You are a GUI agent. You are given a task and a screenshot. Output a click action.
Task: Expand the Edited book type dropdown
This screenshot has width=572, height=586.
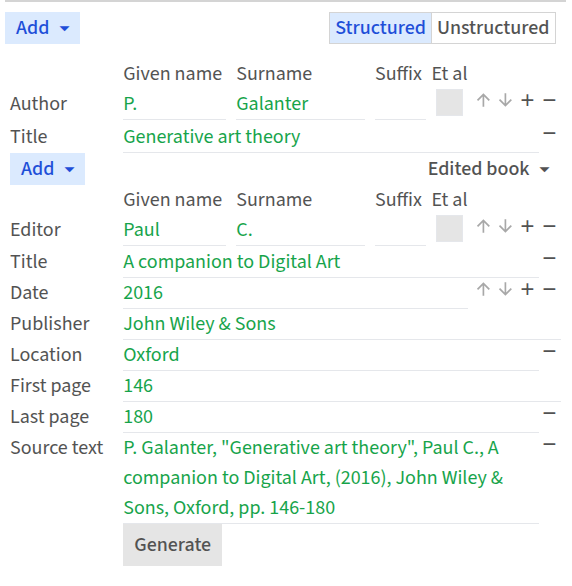click(x=489, y=169)
